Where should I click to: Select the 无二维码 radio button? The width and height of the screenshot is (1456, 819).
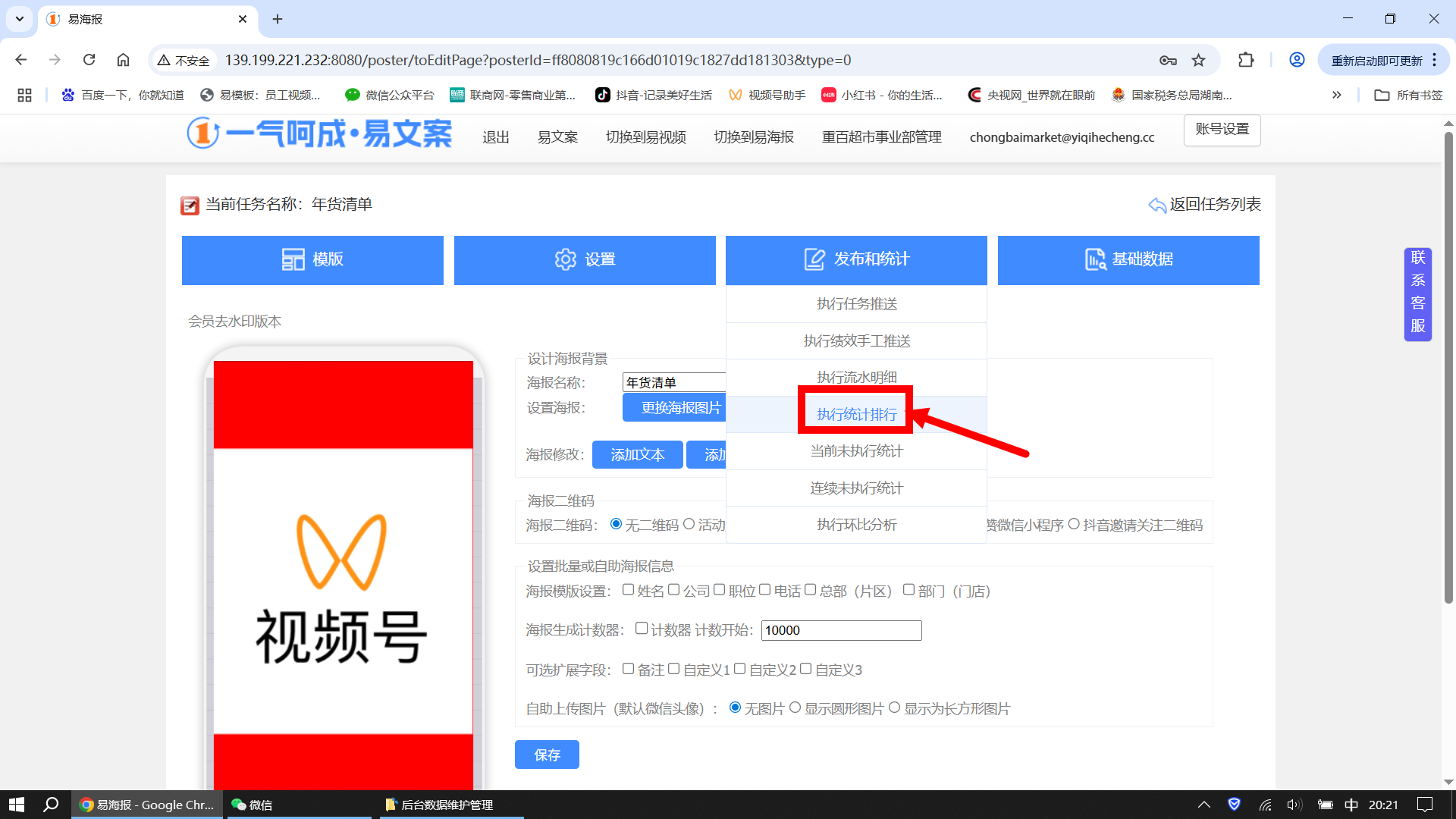click(x=616, y=524)
